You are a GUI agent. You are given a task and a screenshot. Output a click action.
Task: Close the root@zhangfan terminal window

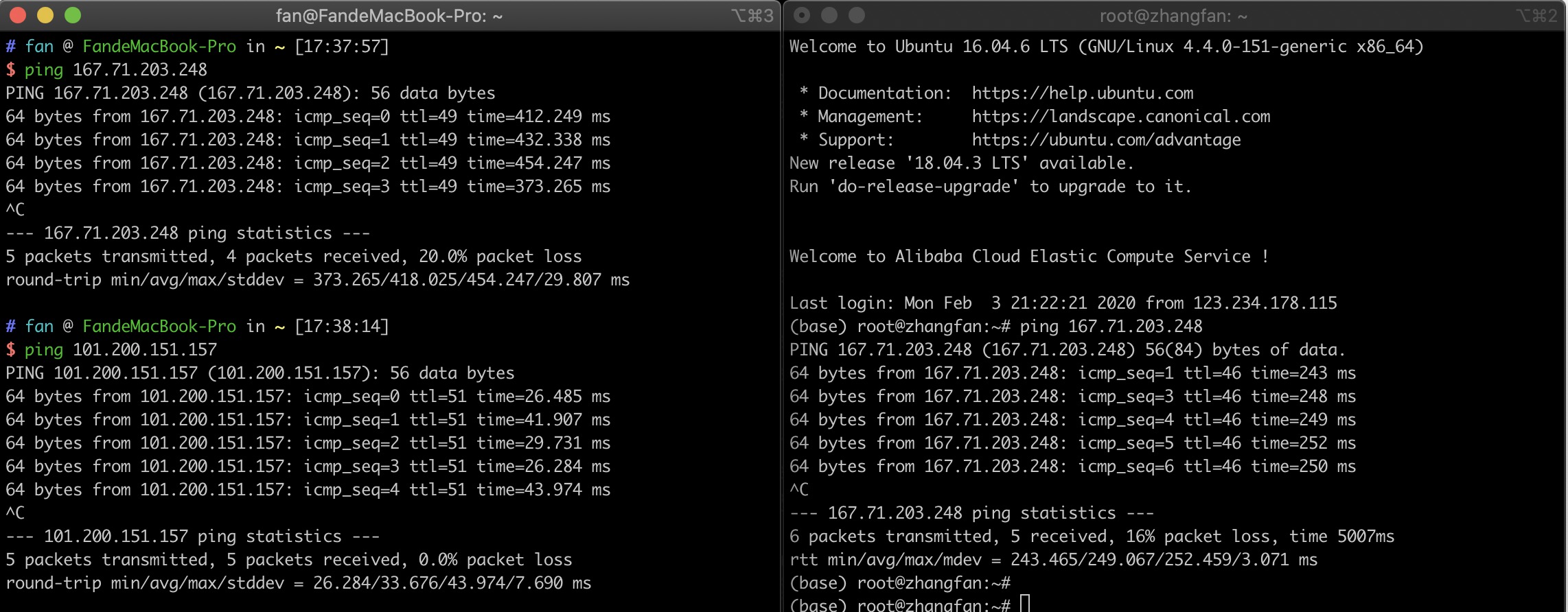802,15
